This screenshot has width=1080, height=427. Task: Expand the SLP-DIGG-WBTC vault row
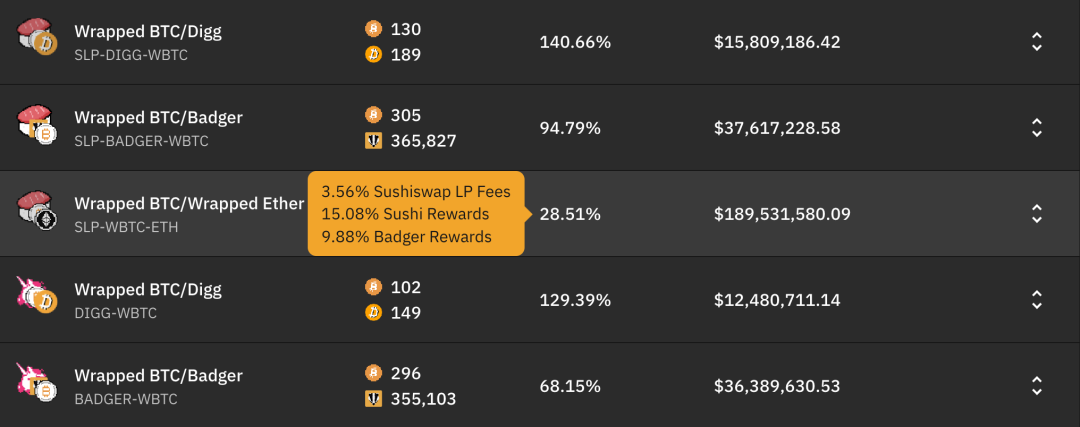click(x=1037, y=42)
